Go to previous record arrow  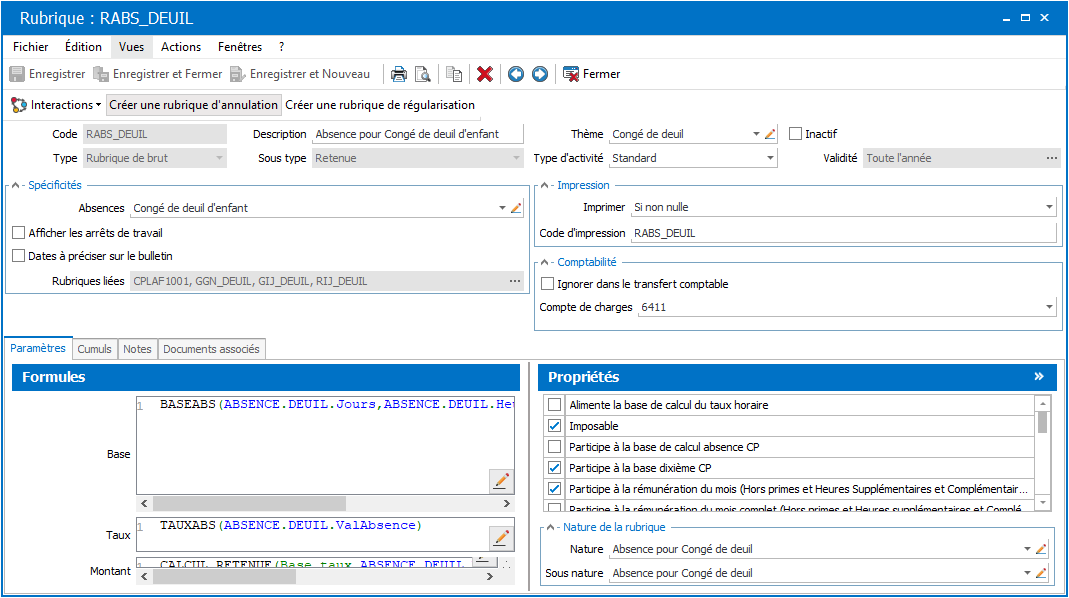click(516, 74)
